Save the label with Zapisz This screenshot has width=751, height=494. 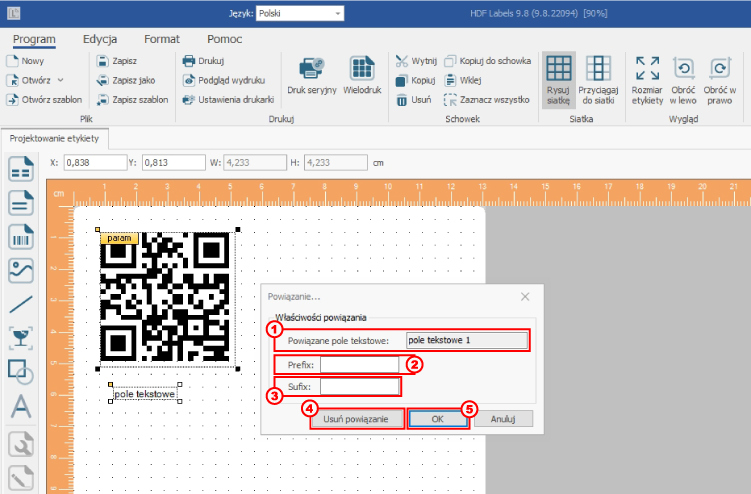116,61
